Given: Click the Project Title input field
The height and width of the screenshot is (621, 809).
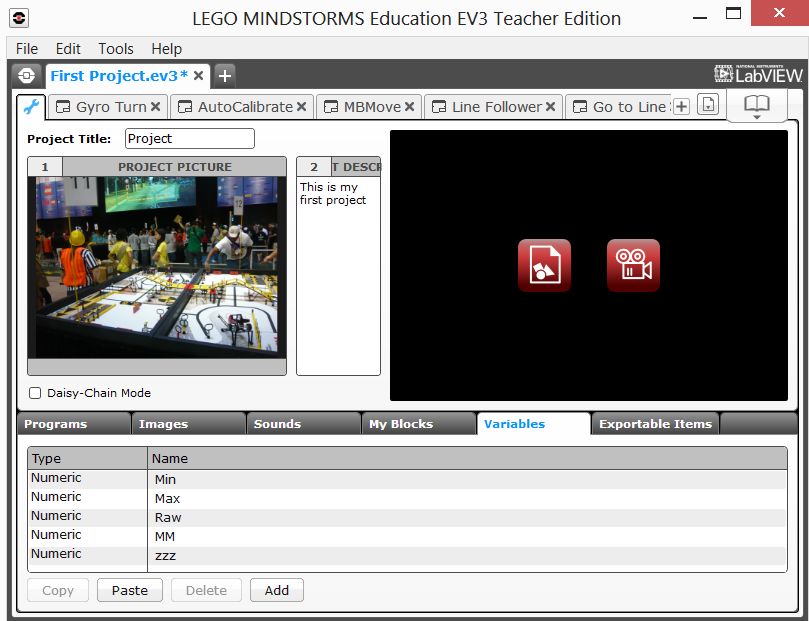Looking at the screenshot, I should (190, 139).
